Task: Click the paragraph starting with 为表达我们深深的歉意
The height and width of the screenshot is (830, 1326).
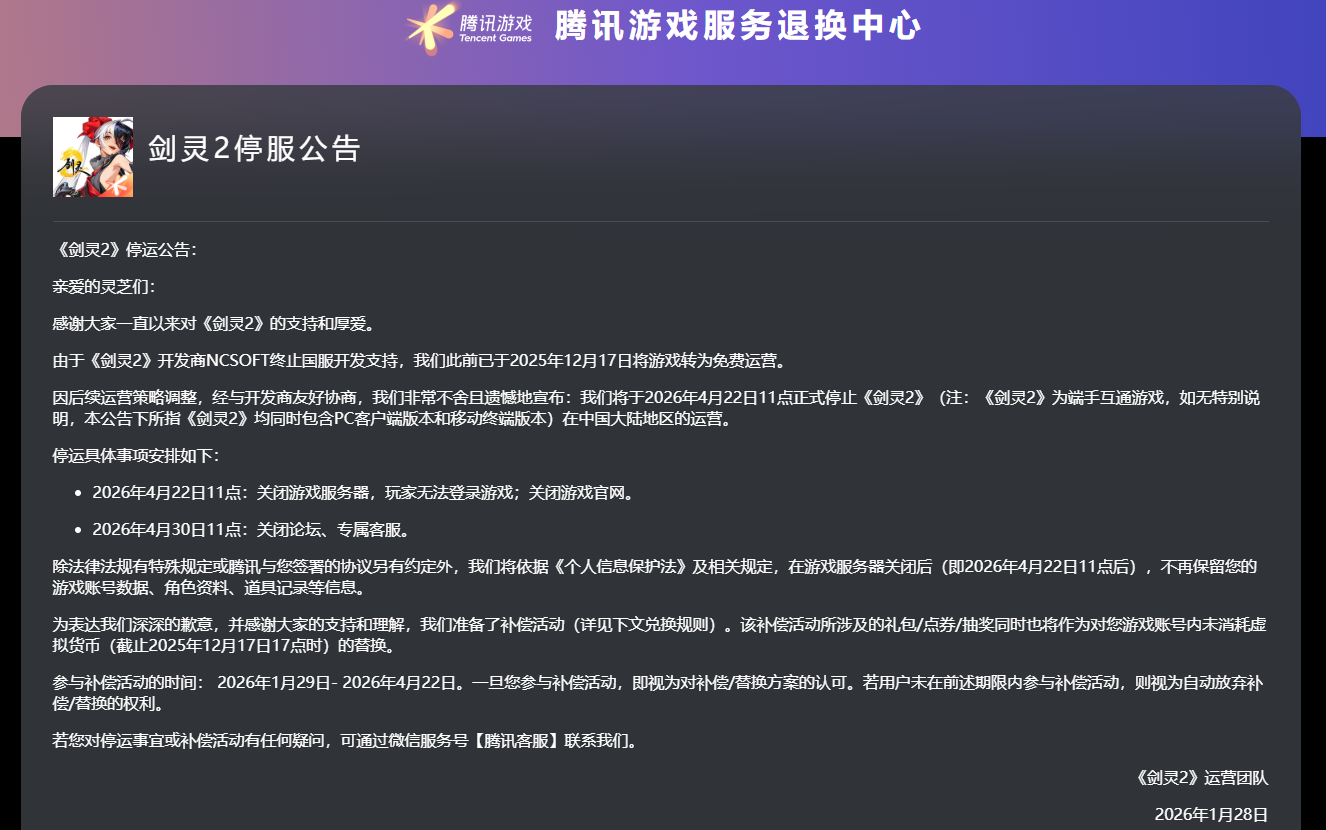Action: pyautogui.click(x=660, y=634)
